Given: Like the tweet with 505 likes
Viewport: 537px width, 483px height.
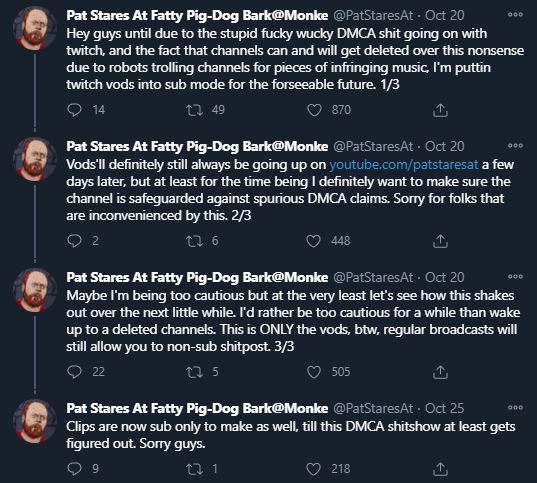Looking at the screenshot, I should coord(313,372).
